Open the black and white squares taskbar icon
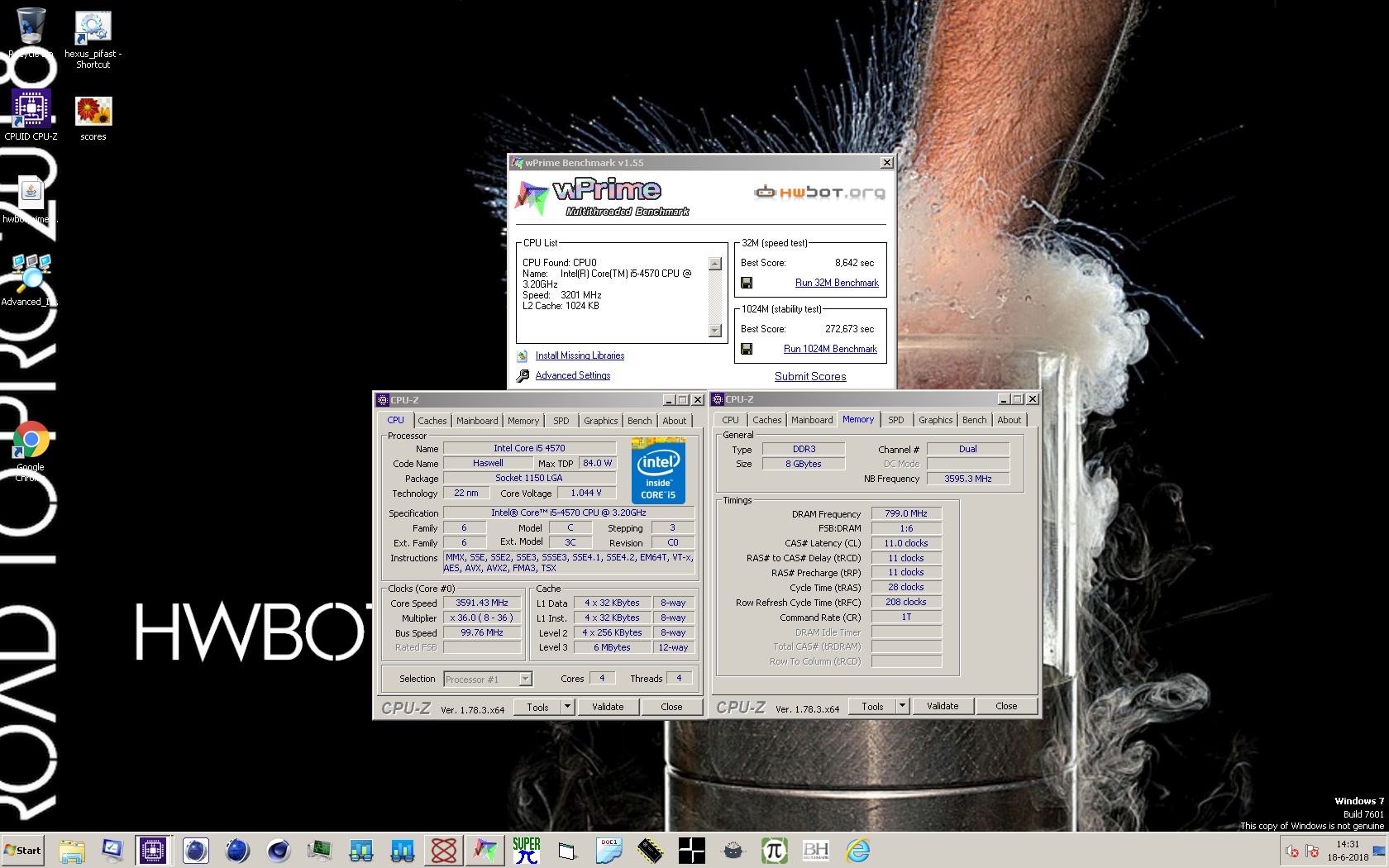The height and width of the screenshot is (868, 1389). click(x=692, y=851)
